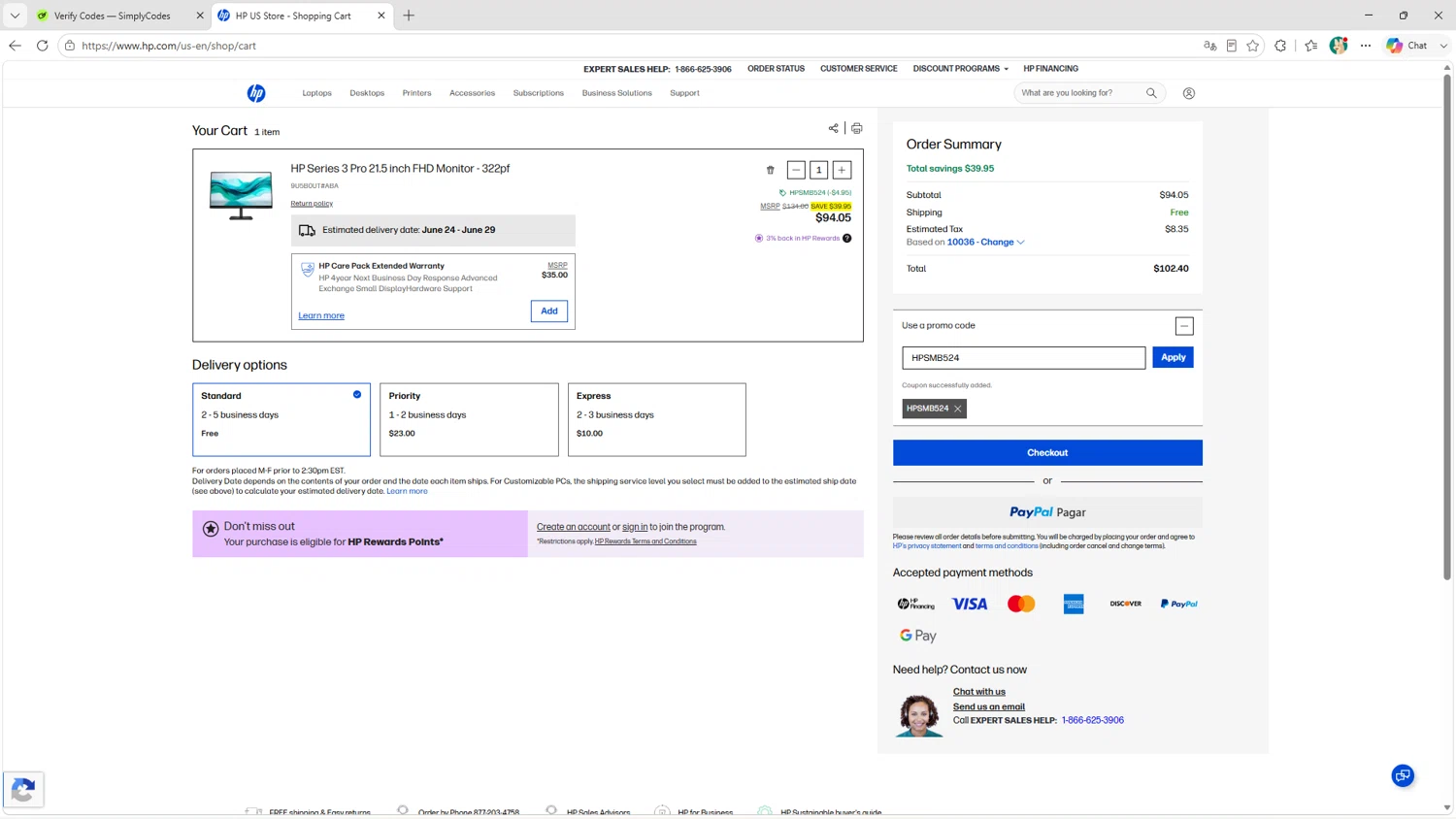This screenshot has height=819, width=1456.
Task: Expand Discount Programs dropdown
Action: (960, 69)
